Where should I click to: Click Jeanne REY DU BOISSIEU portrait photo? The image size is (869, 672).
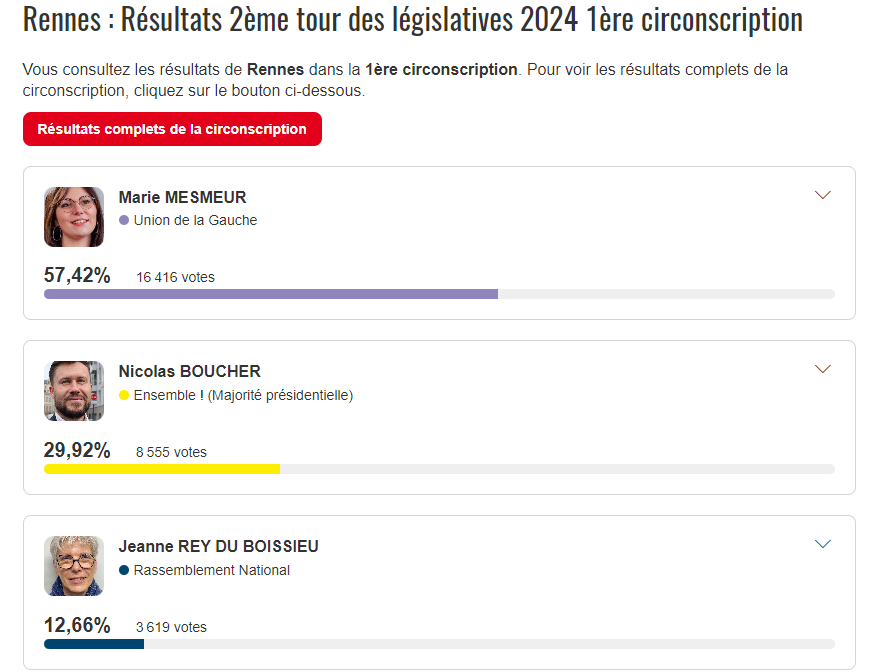pos(74,566)
